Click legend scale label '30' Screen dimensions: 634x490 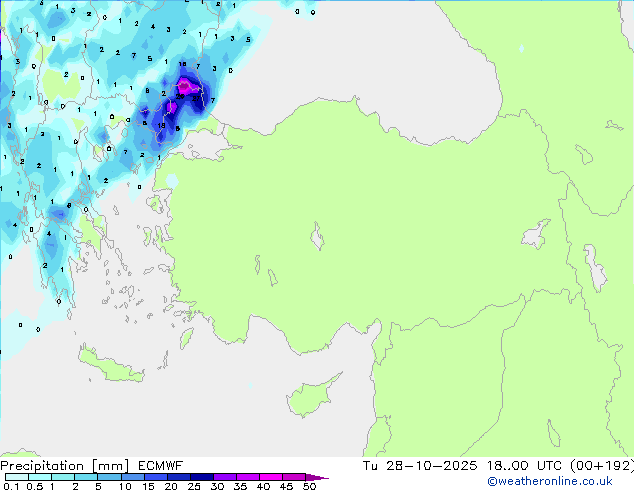pyautogui.click(x=217, y=486)
